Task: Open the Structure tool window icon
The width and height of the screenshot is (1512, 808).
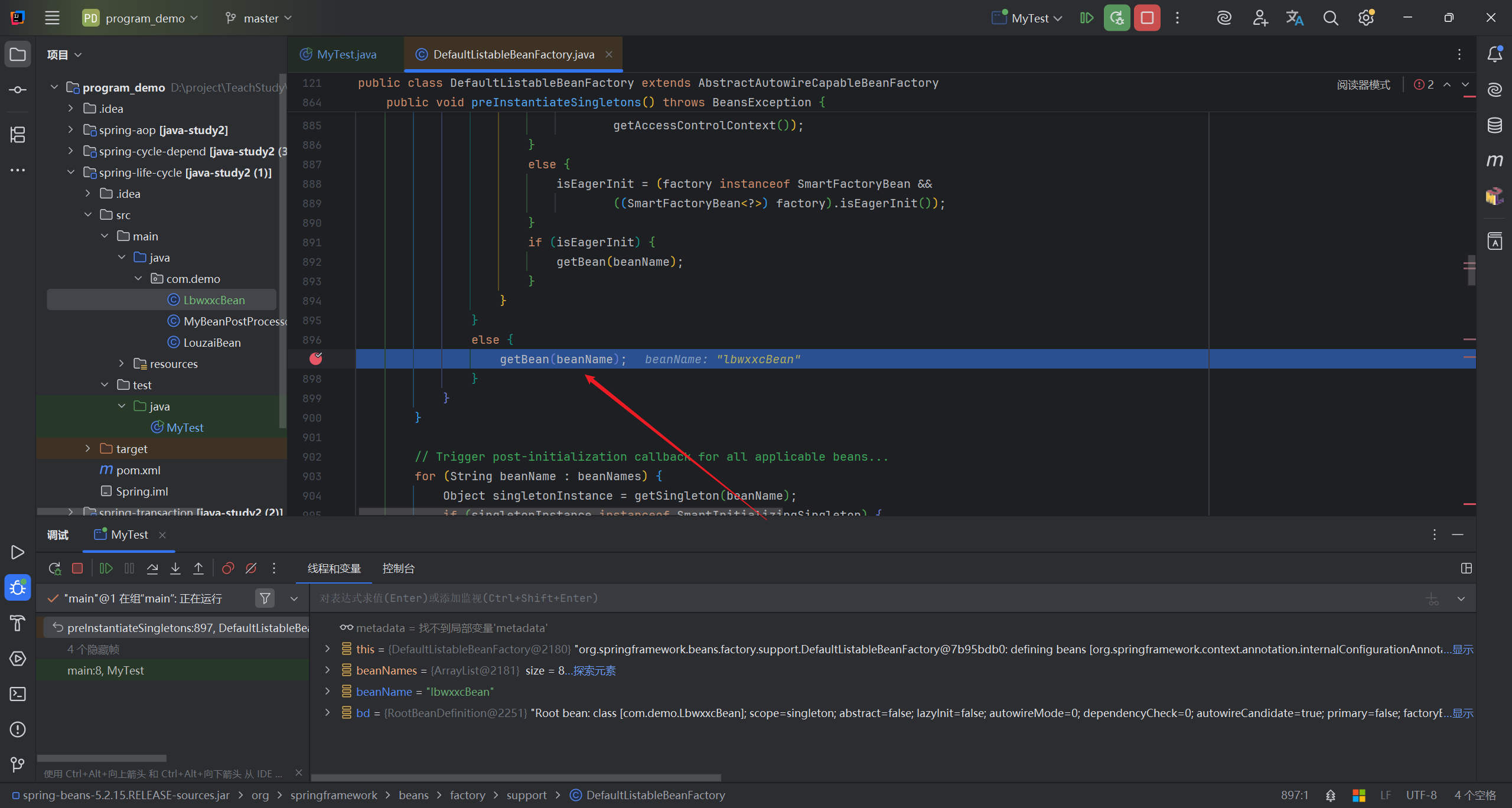Action: [18, 135]
